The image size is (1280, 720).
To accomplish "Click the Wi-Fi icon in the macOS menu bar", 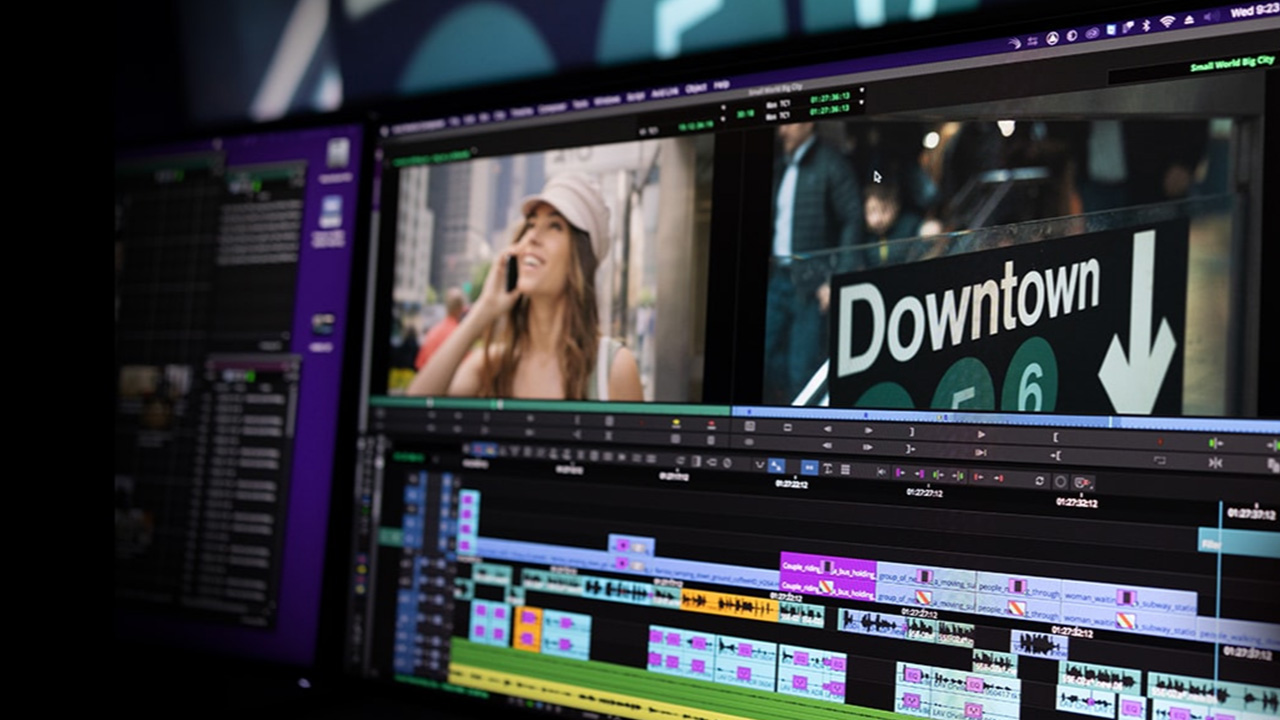I will tap(1167, 19).
